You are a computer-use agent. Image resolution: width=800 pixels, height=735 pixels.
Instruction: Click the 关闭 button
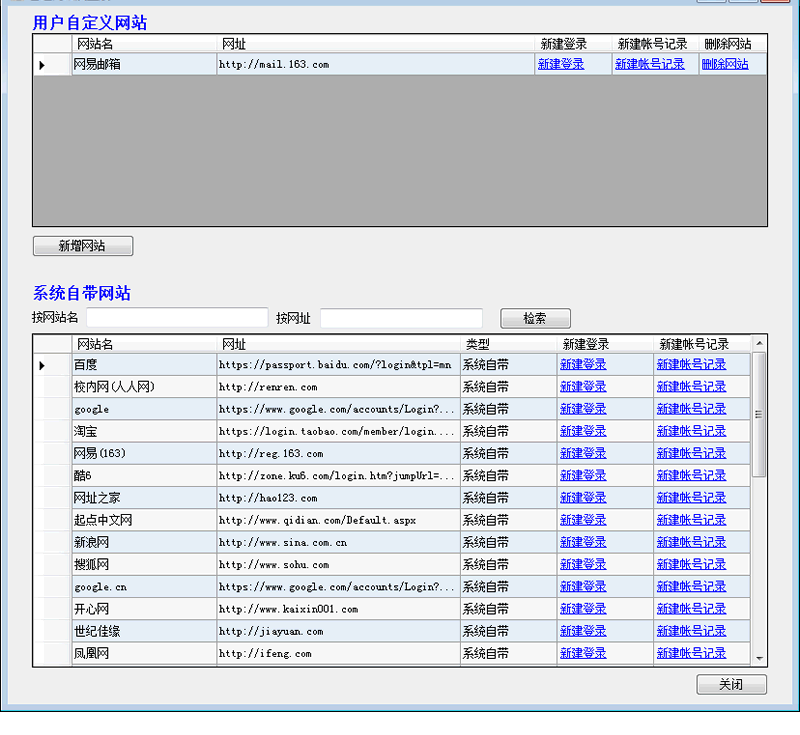(x=731, y=684)
